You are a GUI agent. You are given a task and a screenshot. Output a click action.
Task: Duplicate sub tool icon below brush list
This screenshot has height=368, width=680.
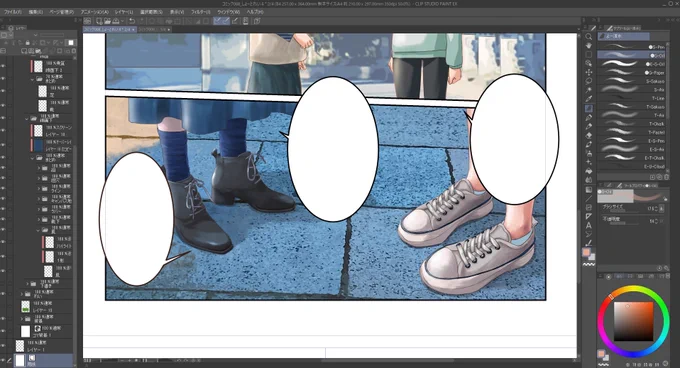click(659, 177)
